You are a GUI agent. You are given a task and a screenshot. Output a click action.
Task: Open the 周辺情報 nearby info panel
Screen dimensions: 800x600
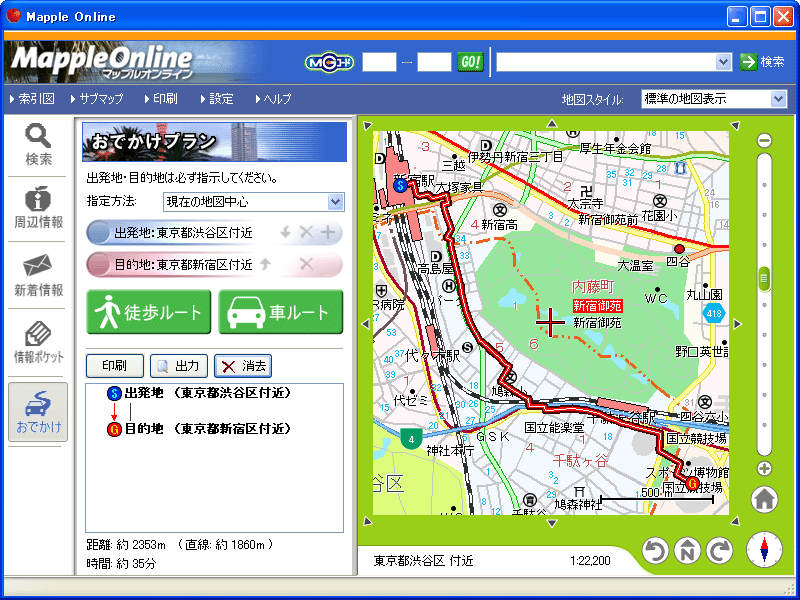coord(38,207)
